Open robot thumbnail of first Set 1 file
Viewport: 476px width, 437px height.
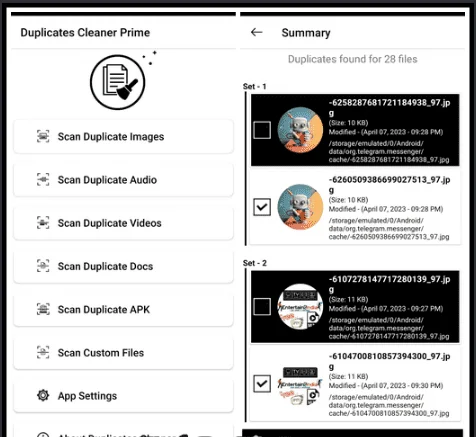(300, 130)
